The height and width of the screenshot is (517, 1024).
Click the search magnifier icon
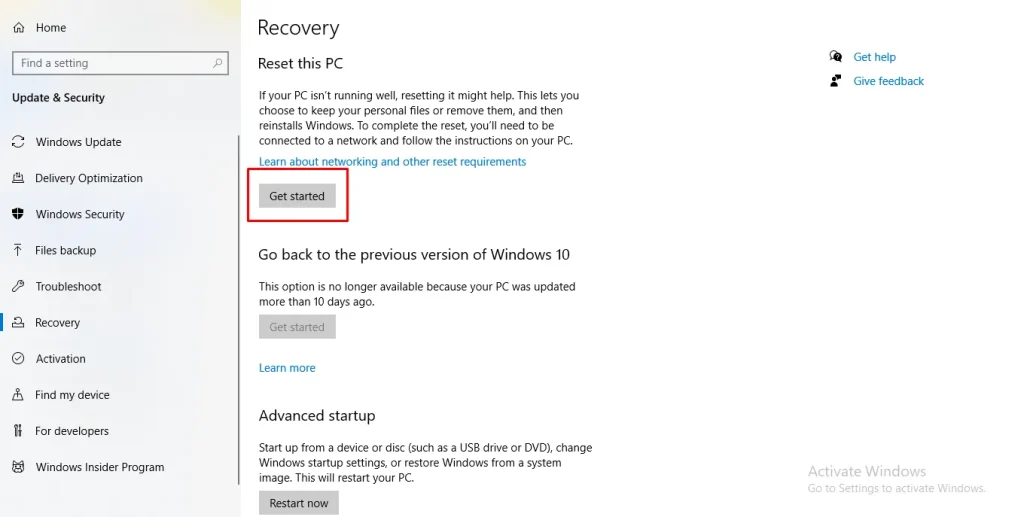(217, 63)
